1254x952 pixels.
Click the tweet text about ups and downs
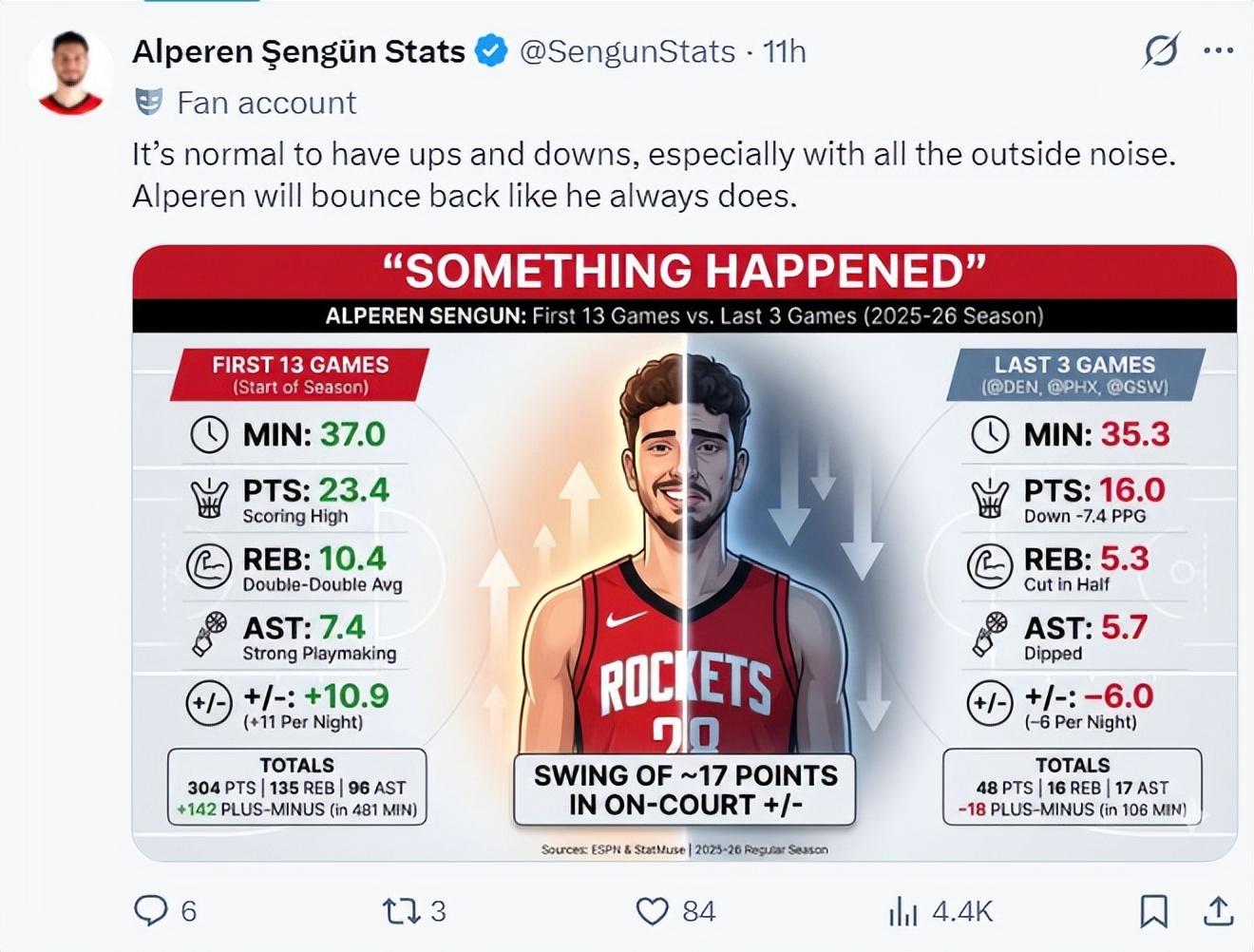point(654,175)
